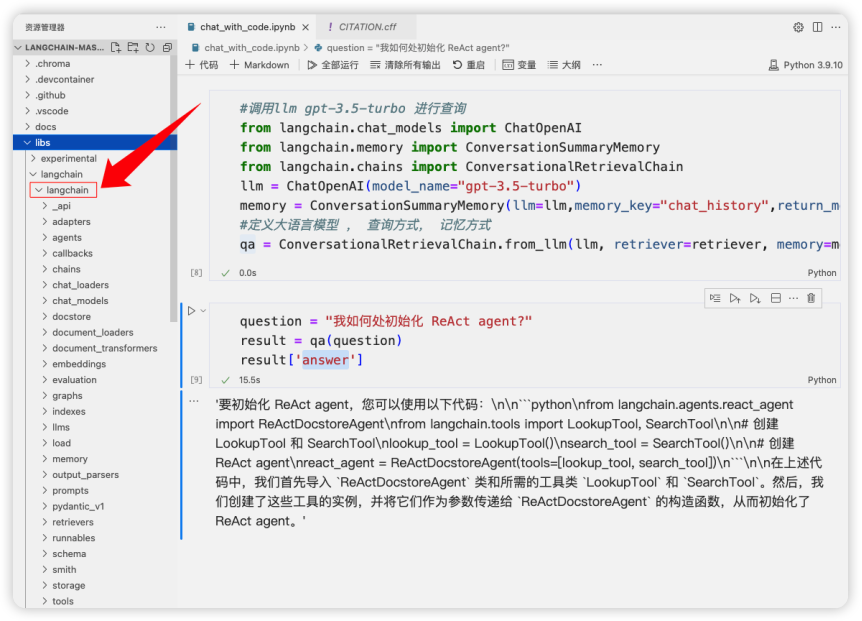Collapse the langchain folder that contains _api
862x621 pixels.
point(64,190)
